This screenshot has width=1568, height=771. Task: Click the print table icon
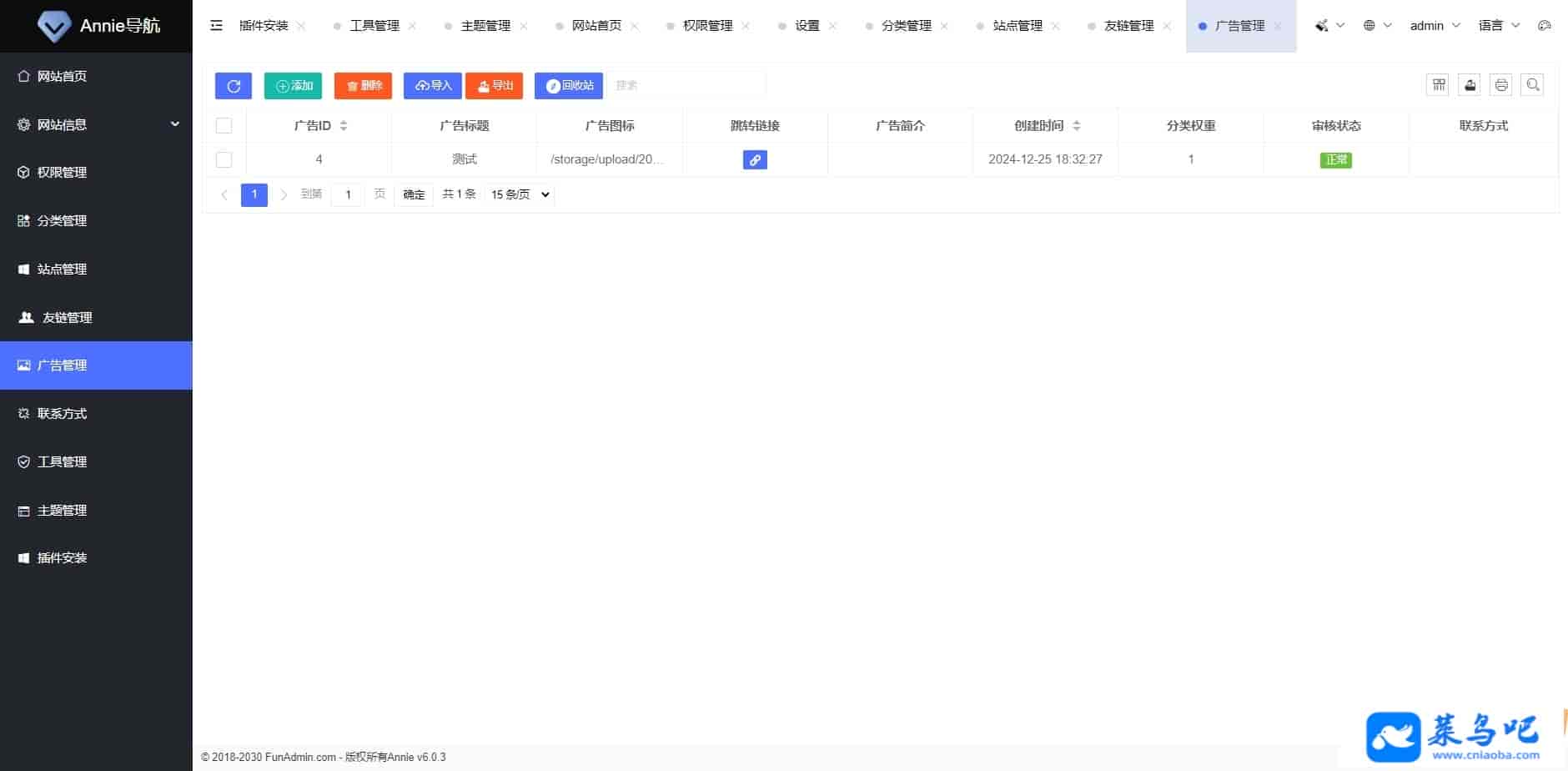pos(1501,84)
